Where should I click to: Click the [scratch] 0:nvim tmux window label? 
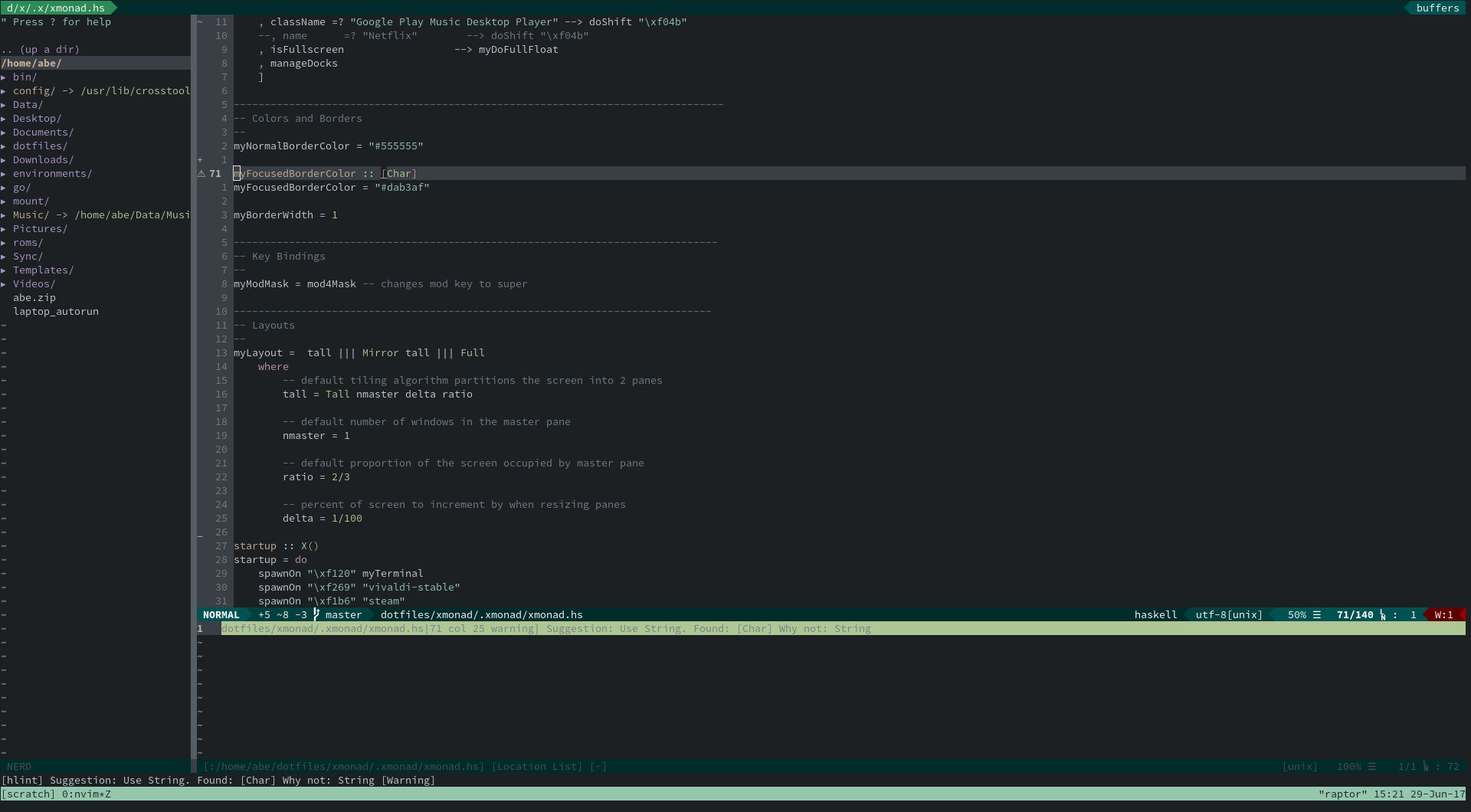(x=56, y=794)
